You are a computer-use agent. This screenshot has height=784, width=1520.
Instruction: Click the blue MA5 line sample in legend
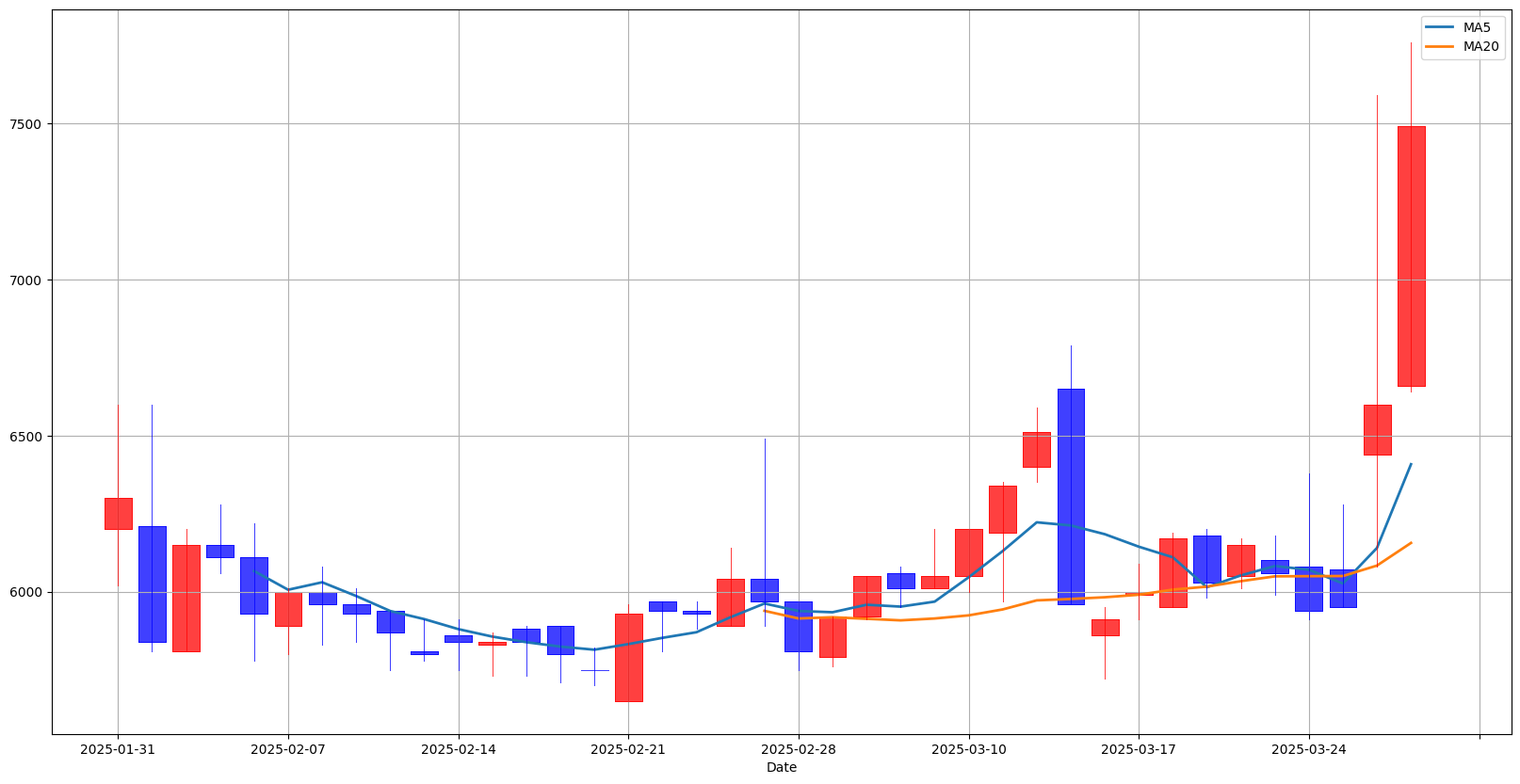(1440, 27)
